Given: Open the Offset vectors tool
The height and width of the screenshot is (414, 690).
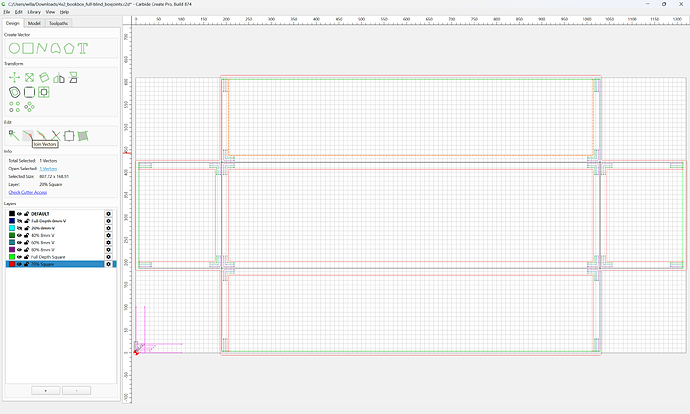Looking at the screenshot, I should [x=15, y=92].
